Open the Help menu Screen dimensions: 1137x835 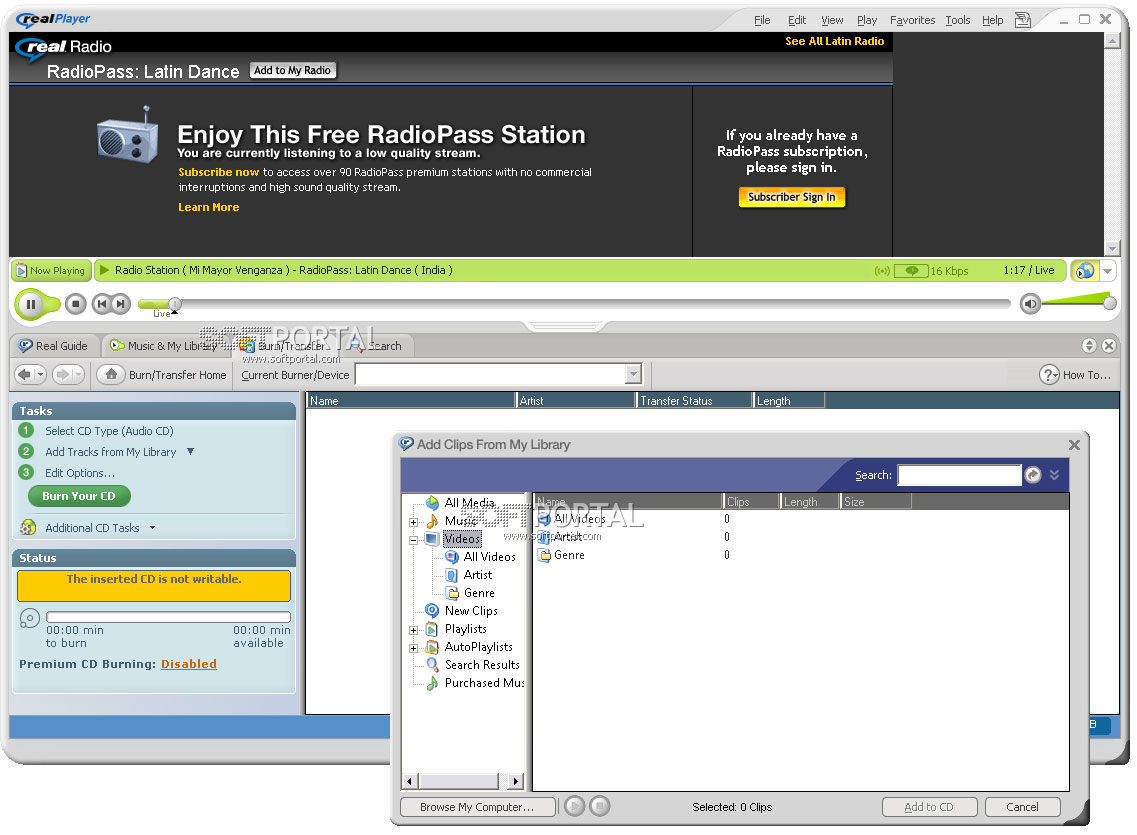tap(993, 20)
